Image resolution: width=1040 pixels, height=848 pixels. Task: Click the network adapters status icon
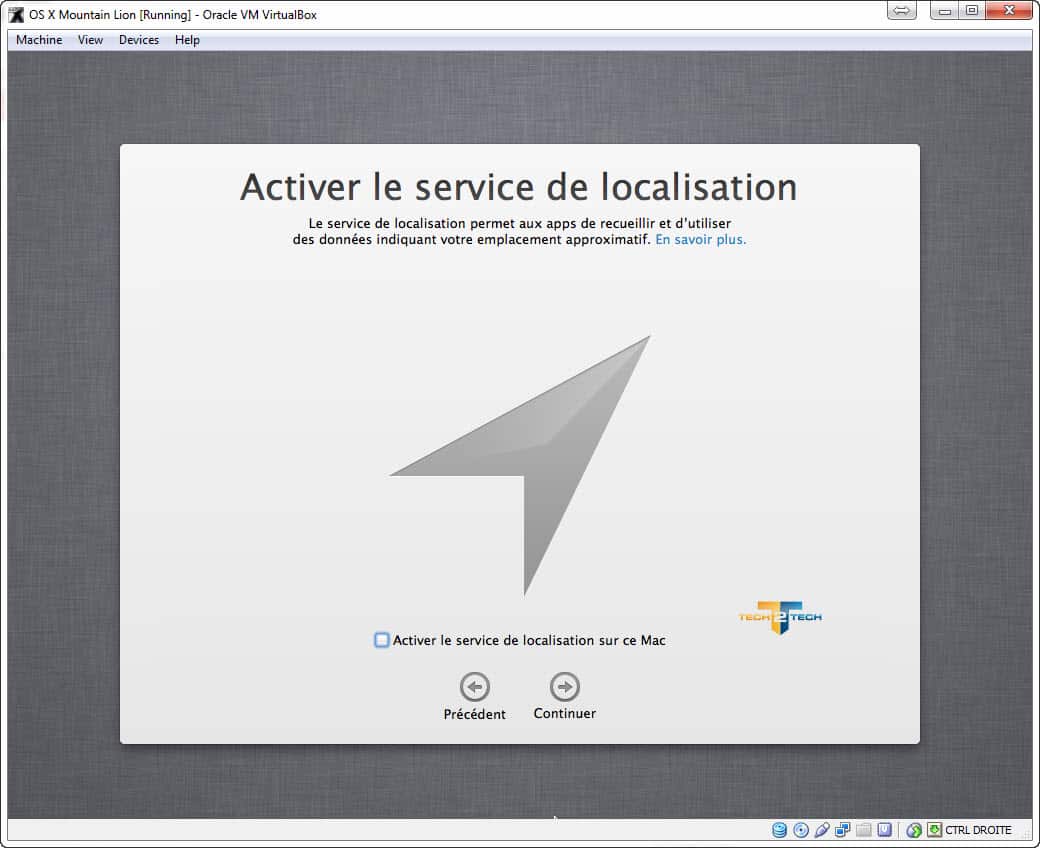[x=842, y=829]
